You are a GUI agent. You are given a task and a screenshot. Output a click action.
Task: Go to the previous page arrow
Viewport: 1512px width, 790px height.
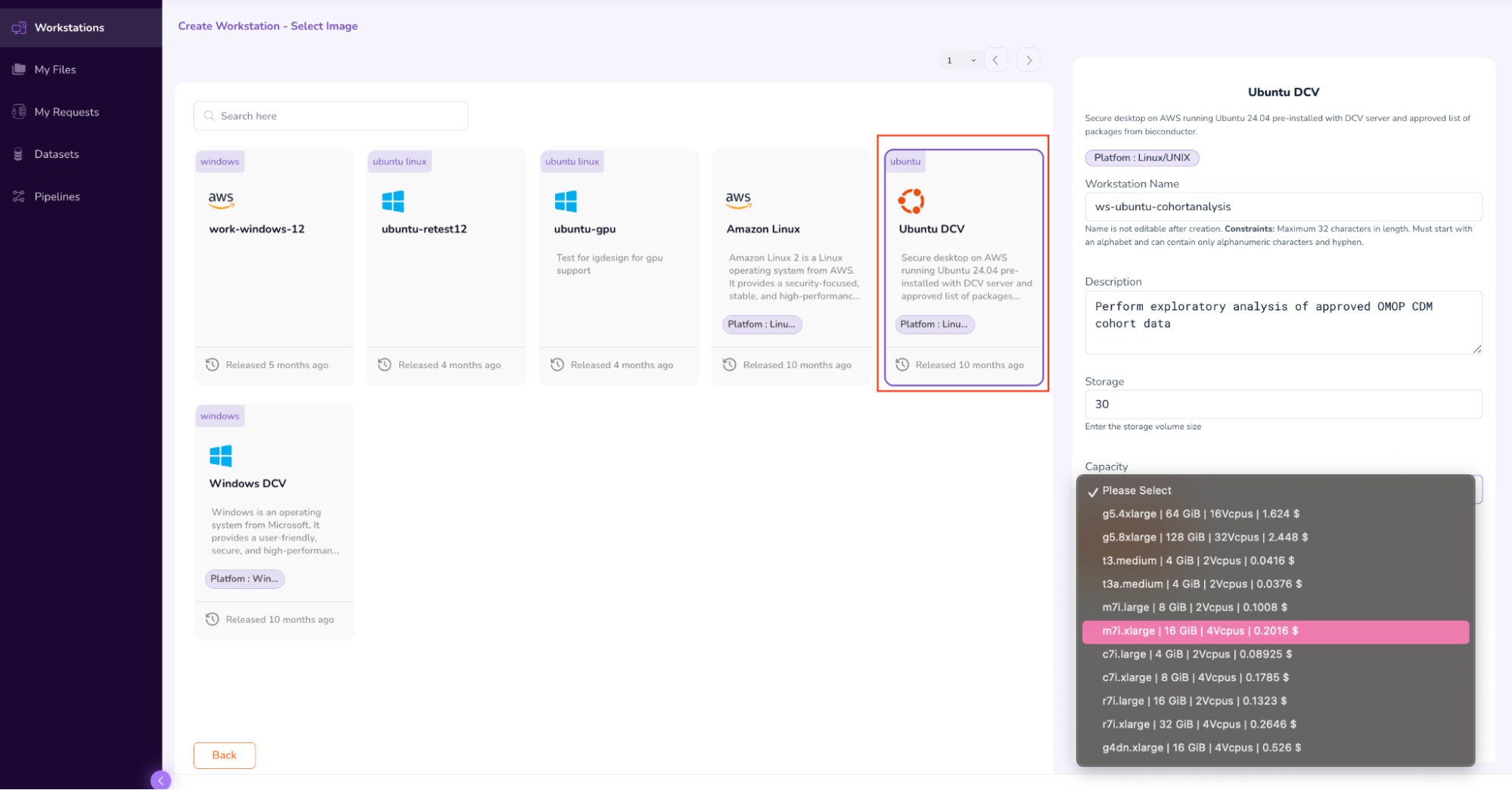[x=995, y=60]
